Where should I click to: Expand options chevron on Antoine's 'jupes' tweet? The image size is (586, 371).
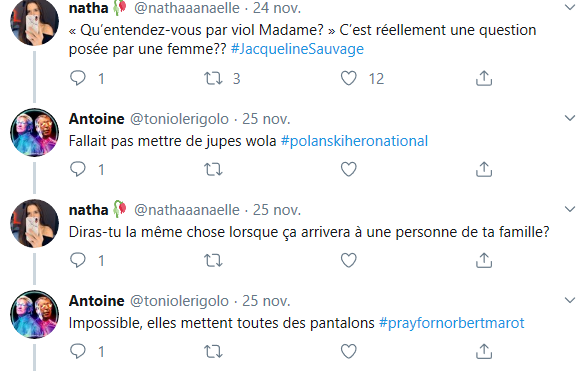[x=570, y=118]
